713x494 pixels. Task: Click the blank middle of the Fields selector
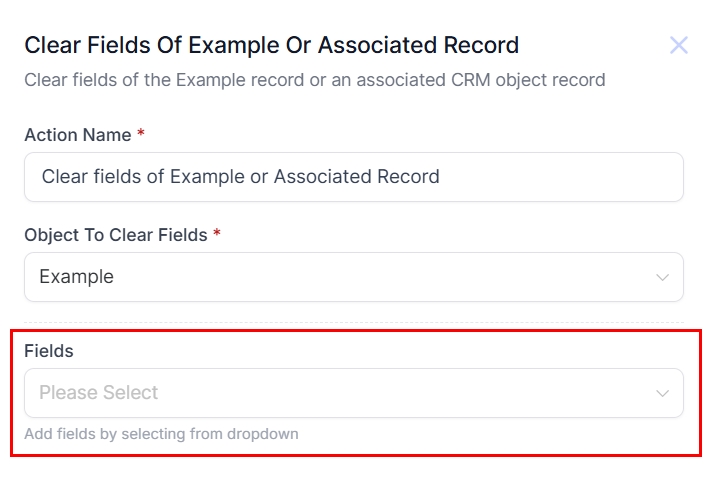(x=400, y=393)
